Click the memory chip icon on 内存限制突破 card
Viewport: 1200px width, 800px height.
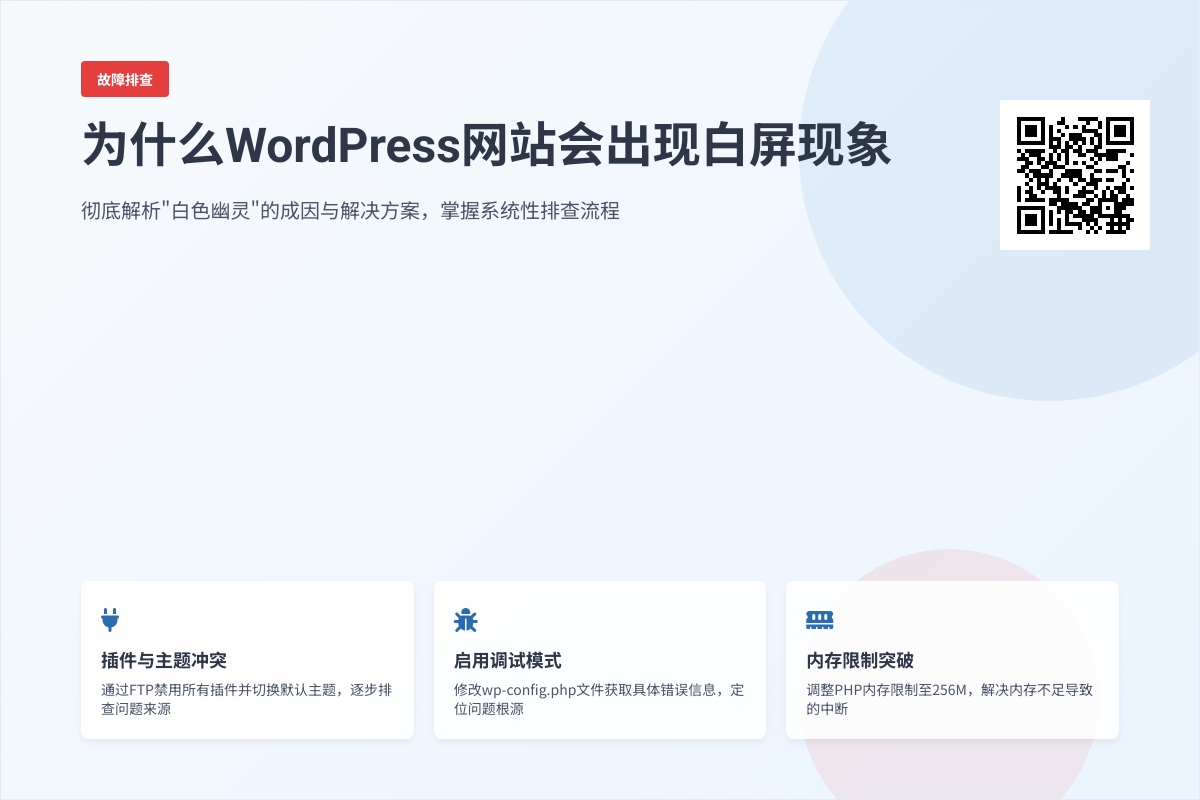[x=820, y=620]
